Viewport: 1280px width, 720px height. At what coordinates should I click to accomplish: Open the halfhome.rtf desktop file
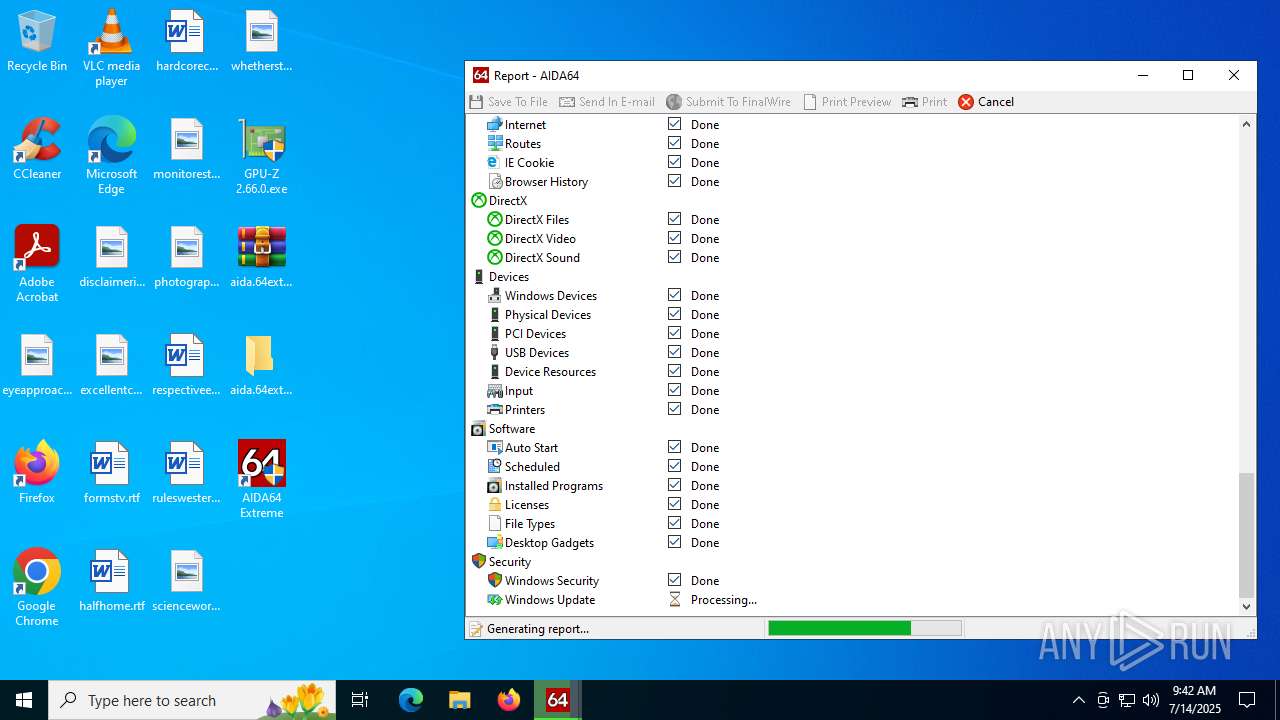111,581
